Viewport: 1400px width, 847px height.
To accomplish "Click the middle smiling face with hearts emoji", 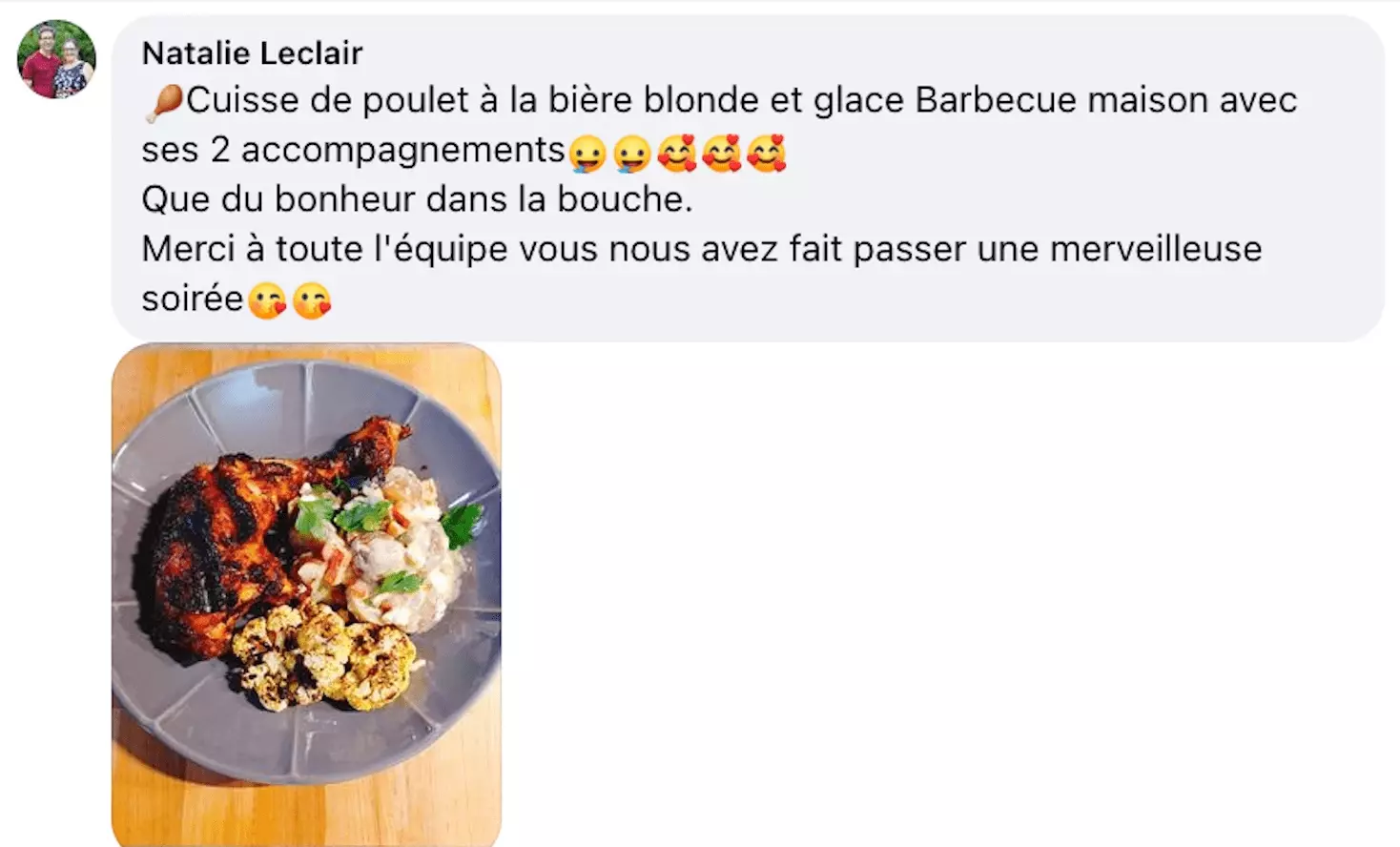I will [x=721, y=154].
